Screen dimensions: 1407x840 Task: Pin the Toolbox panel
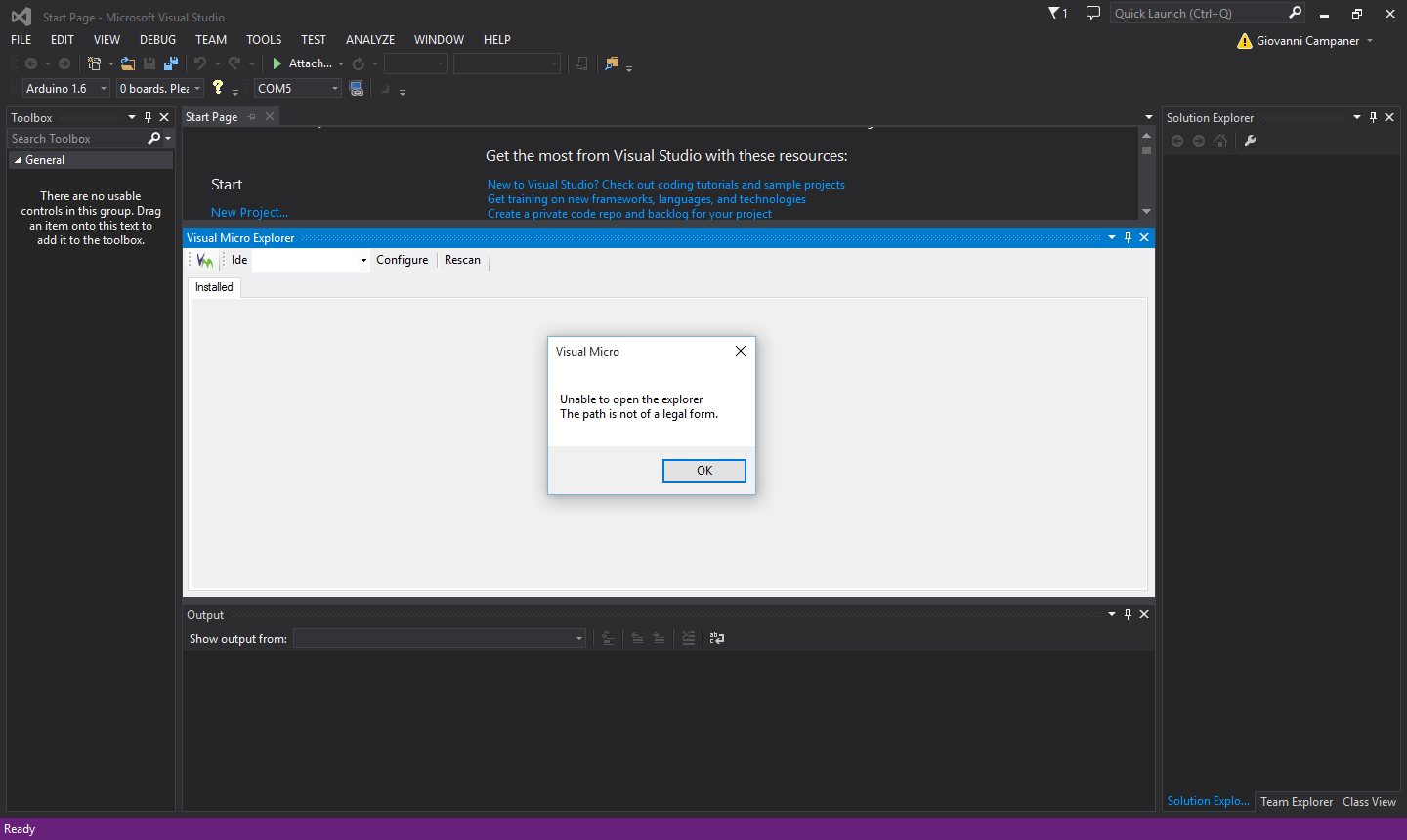coord(149,117)
